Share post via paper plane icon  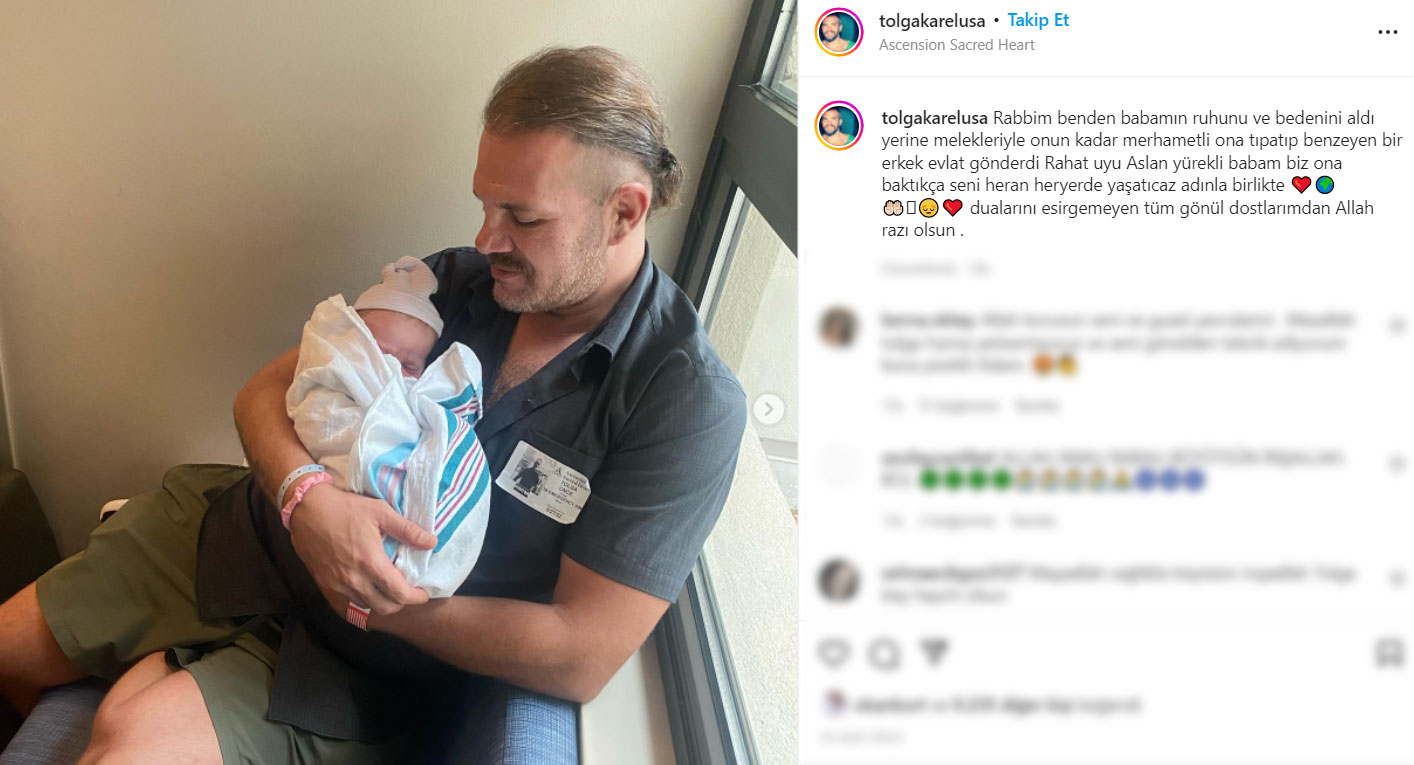tap(933, 654)
